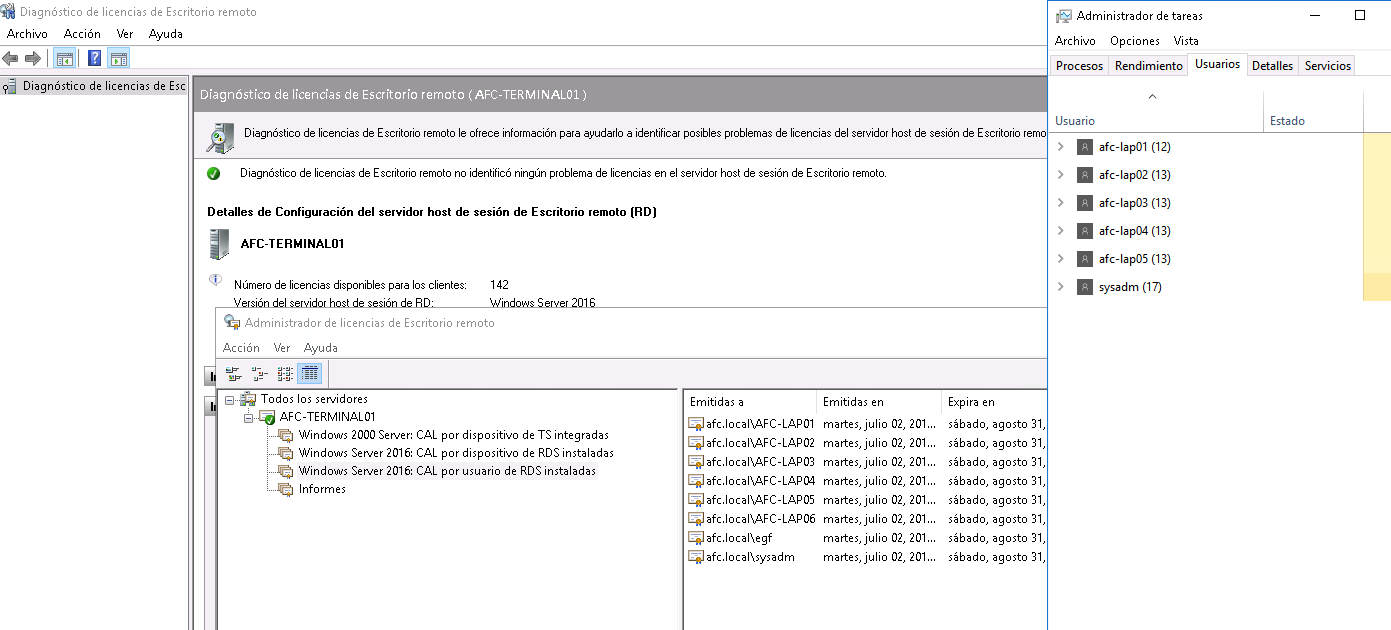Collapse the Todos los servidores tree node
This screenshot has width=1391, height=630.
[230, 399]
